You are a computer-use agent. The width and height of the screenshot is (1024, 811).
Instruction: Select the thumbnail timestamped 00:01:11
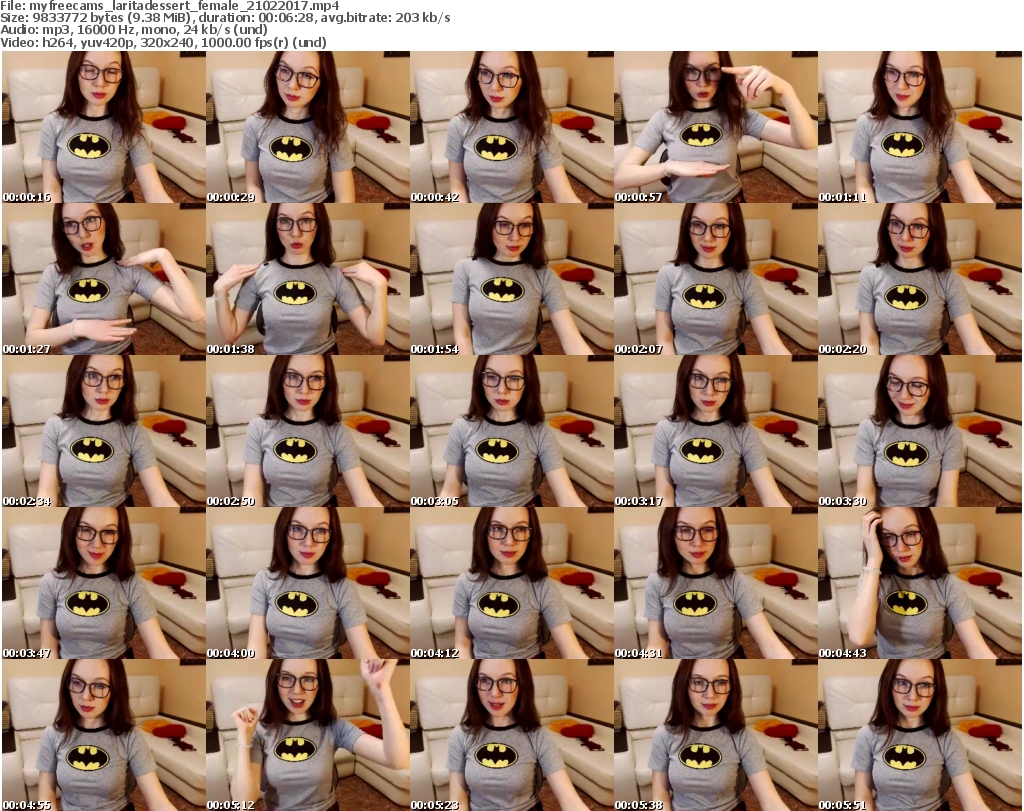tap(920, 127)
